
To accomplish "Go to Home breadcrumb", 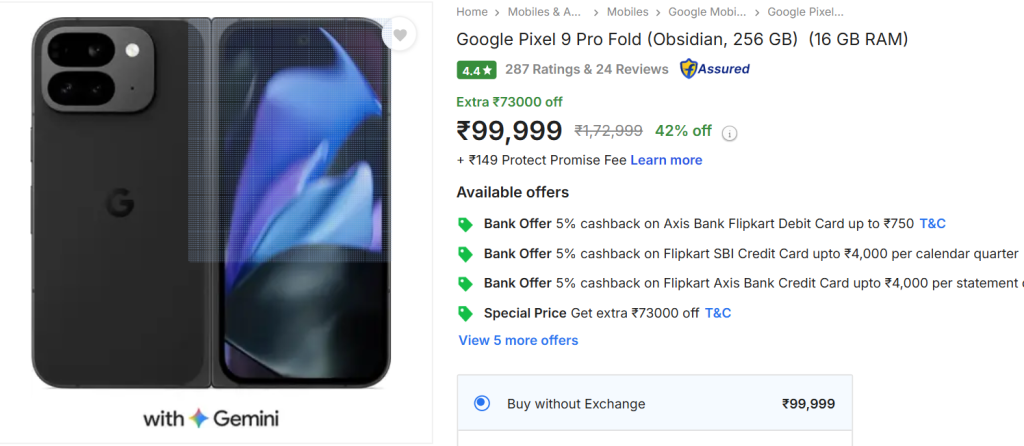I will [472, 12].
